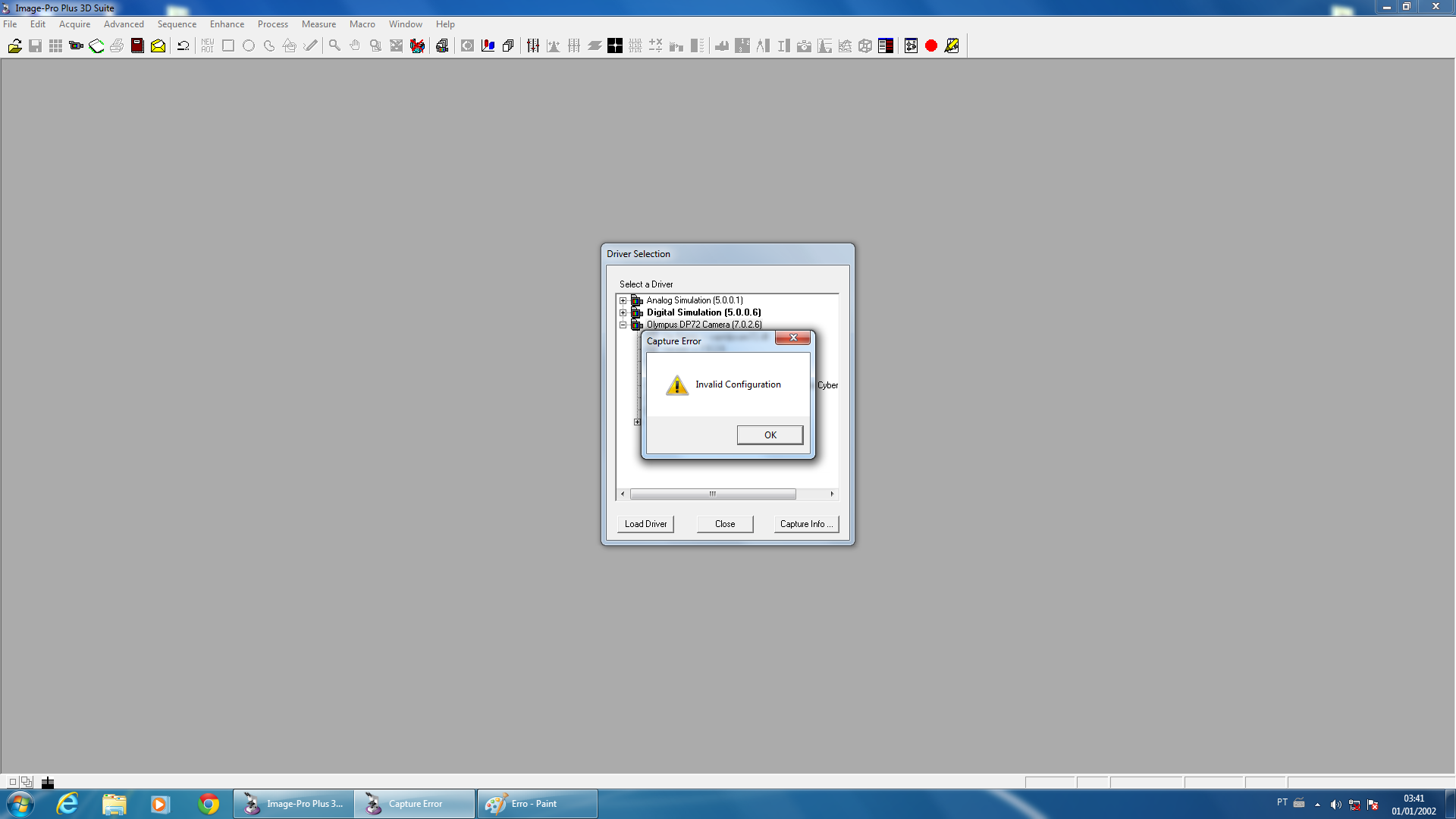Click the Open file folder icon
The image size is (1456, 819).
coord(14,46)
